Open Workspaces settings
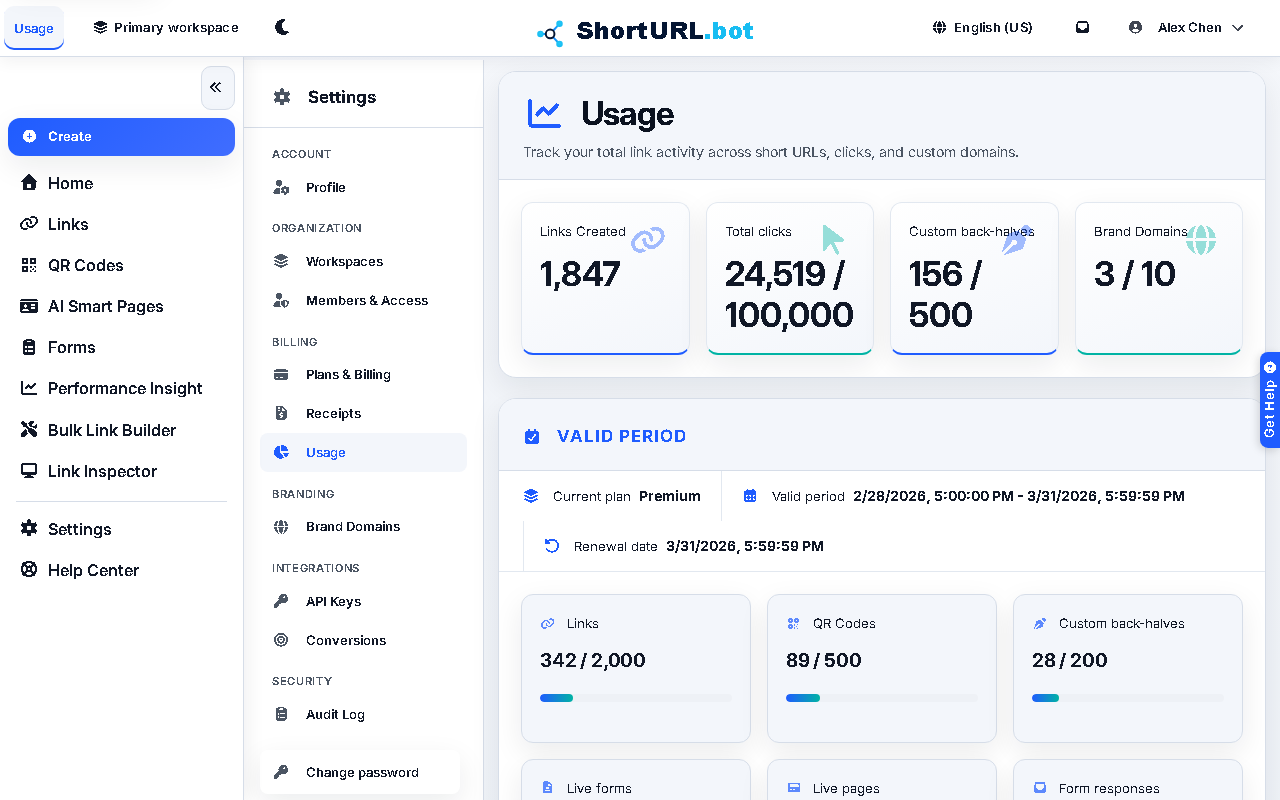Viewport: 1280px width, 800px height. point(363,262)
